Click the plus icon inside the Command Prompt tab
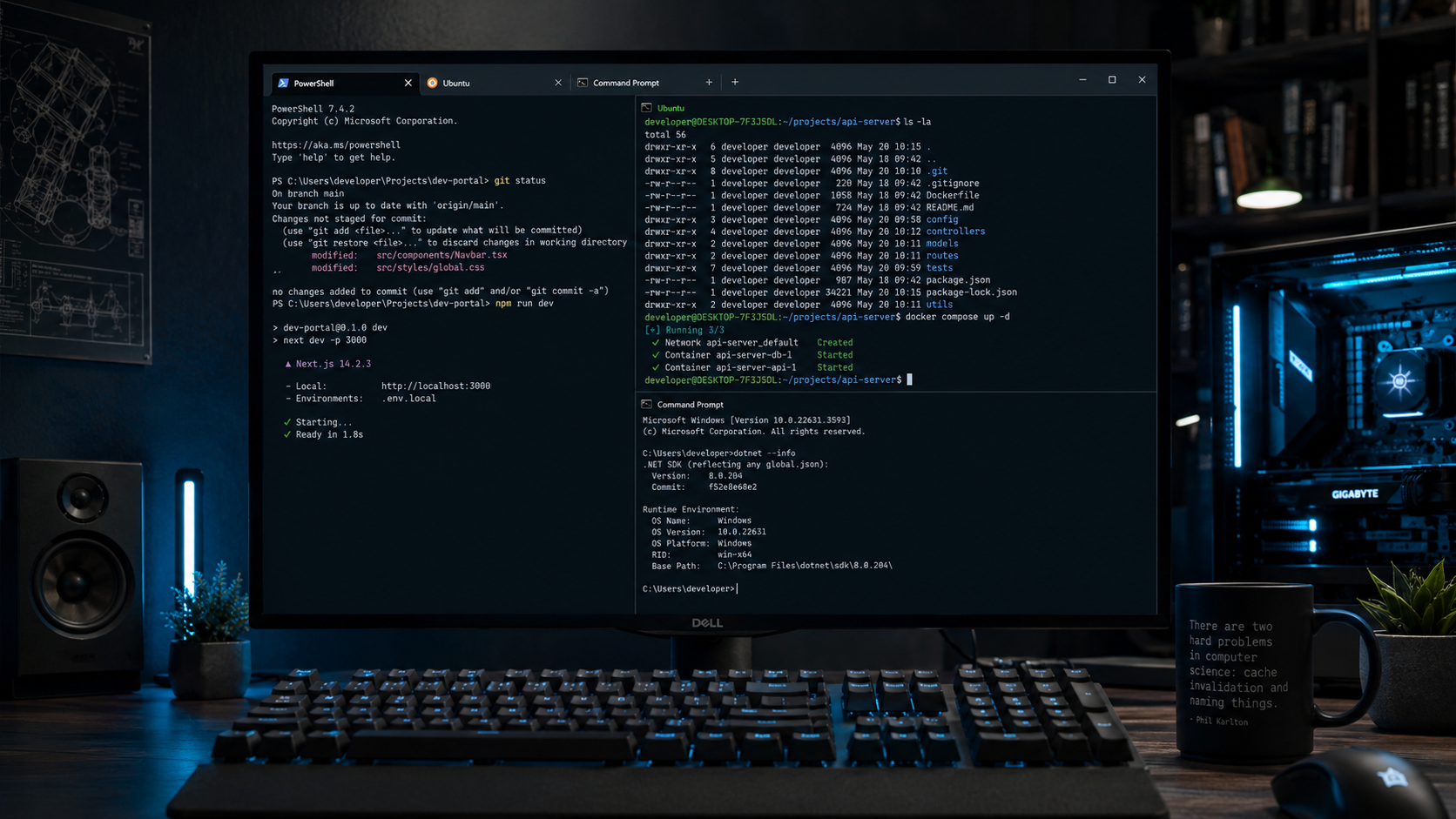This screenshot has width=1456, height=819. click(709, 83)
